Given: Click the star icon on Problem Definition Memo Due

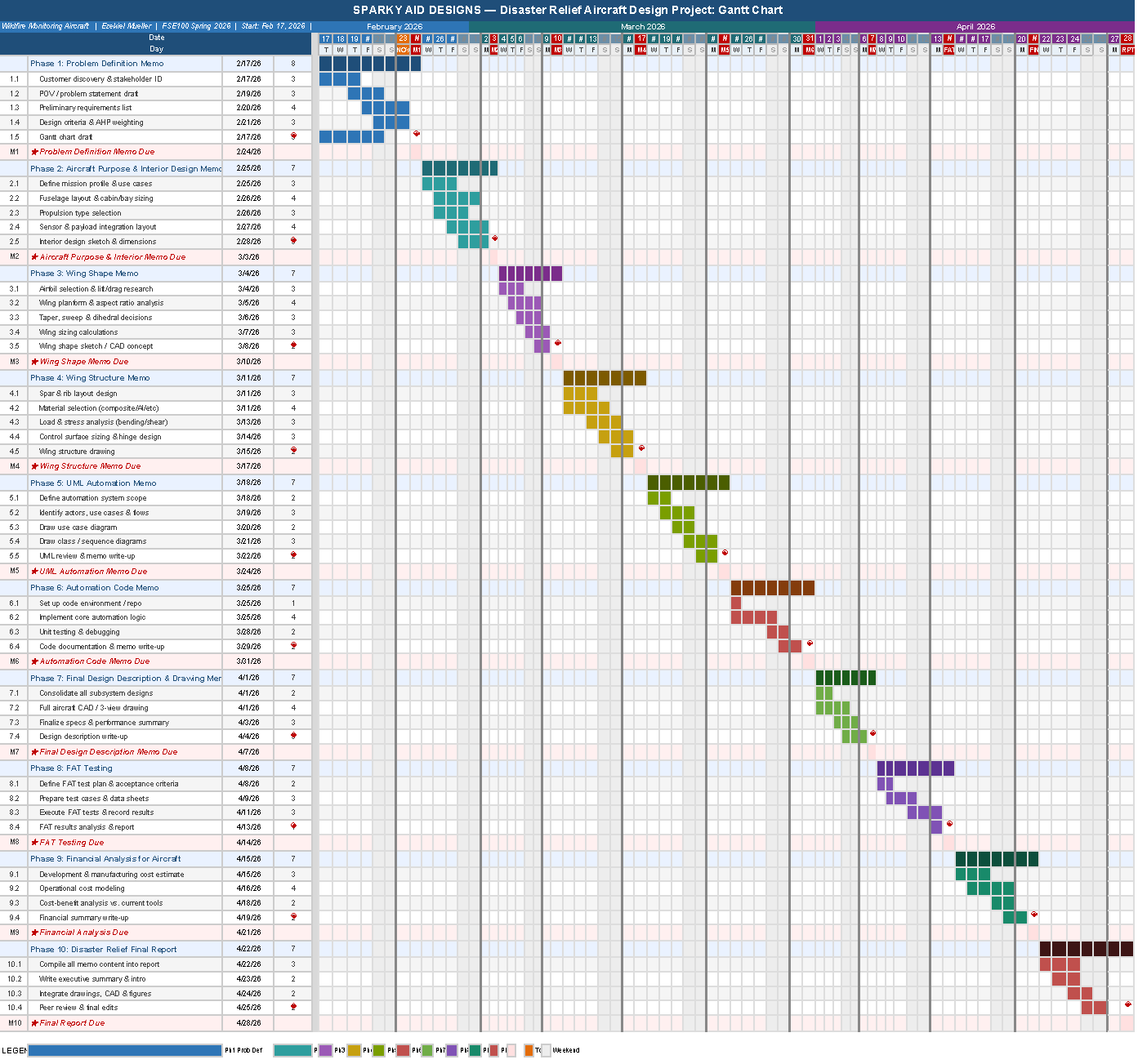Looking at the screenshot, I should click(34, 151).
